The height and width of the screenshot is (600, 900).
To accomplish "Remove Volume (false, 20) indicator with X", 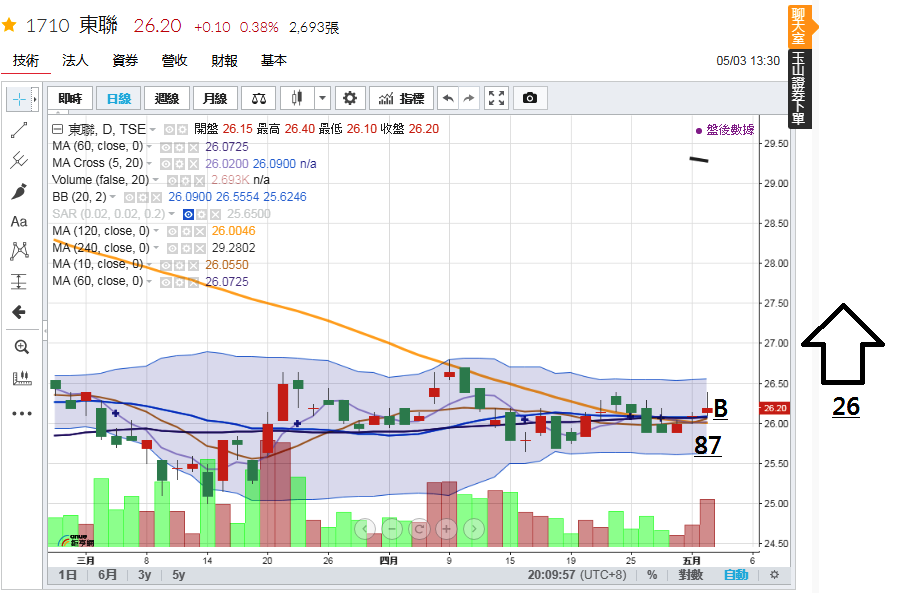I will coord(199,180).
